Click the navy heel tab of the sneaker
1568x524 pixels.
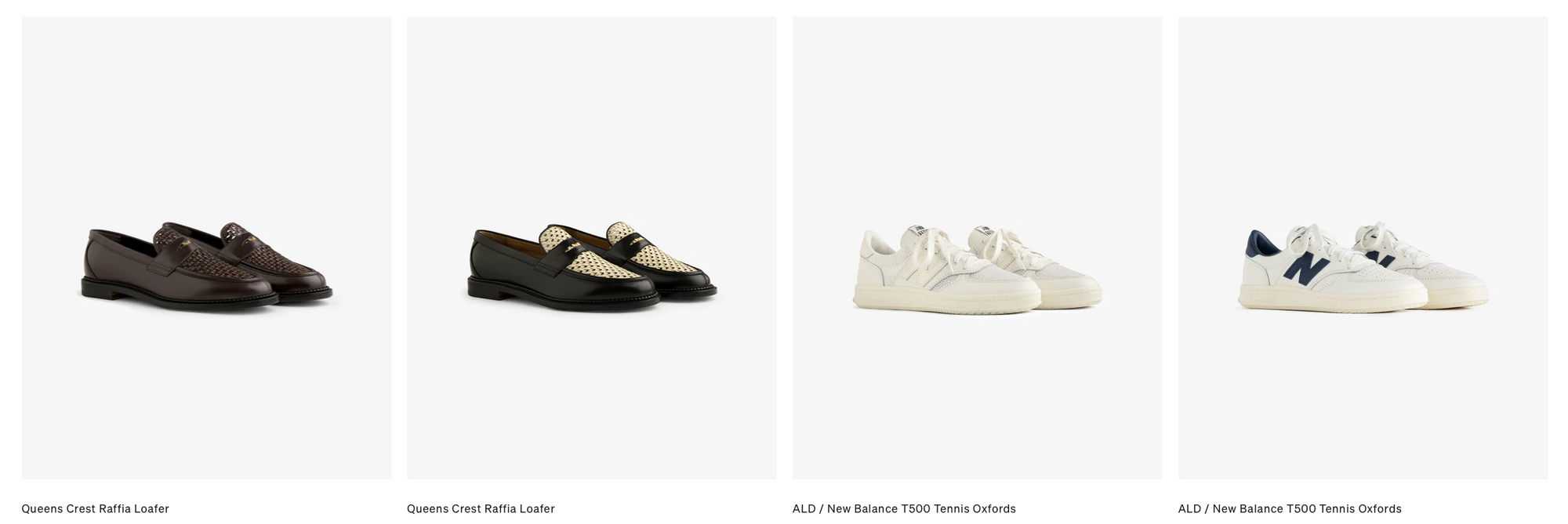1257,244
